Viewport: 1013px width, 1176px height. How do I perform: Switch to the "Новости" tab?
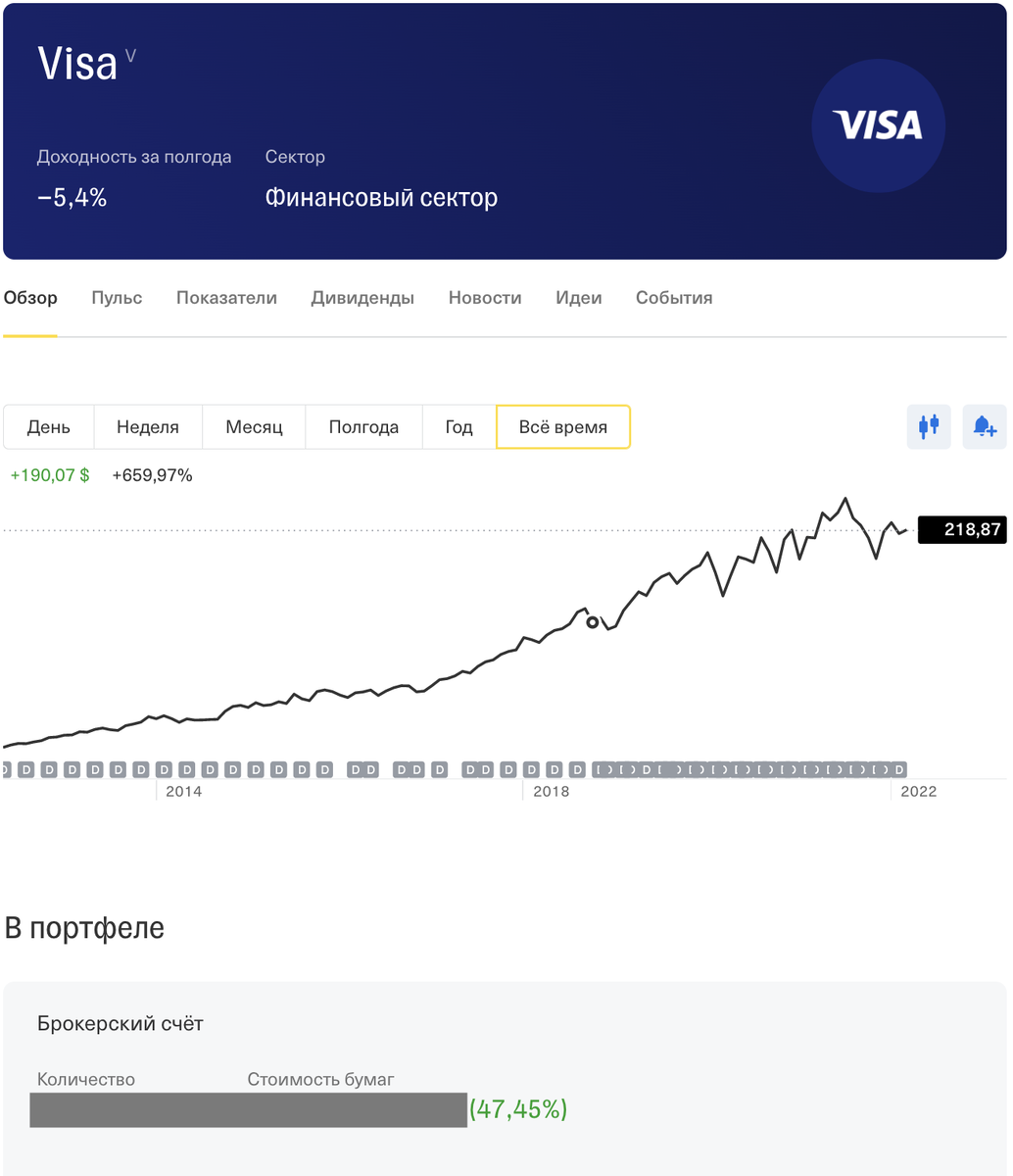coord(484,297)
